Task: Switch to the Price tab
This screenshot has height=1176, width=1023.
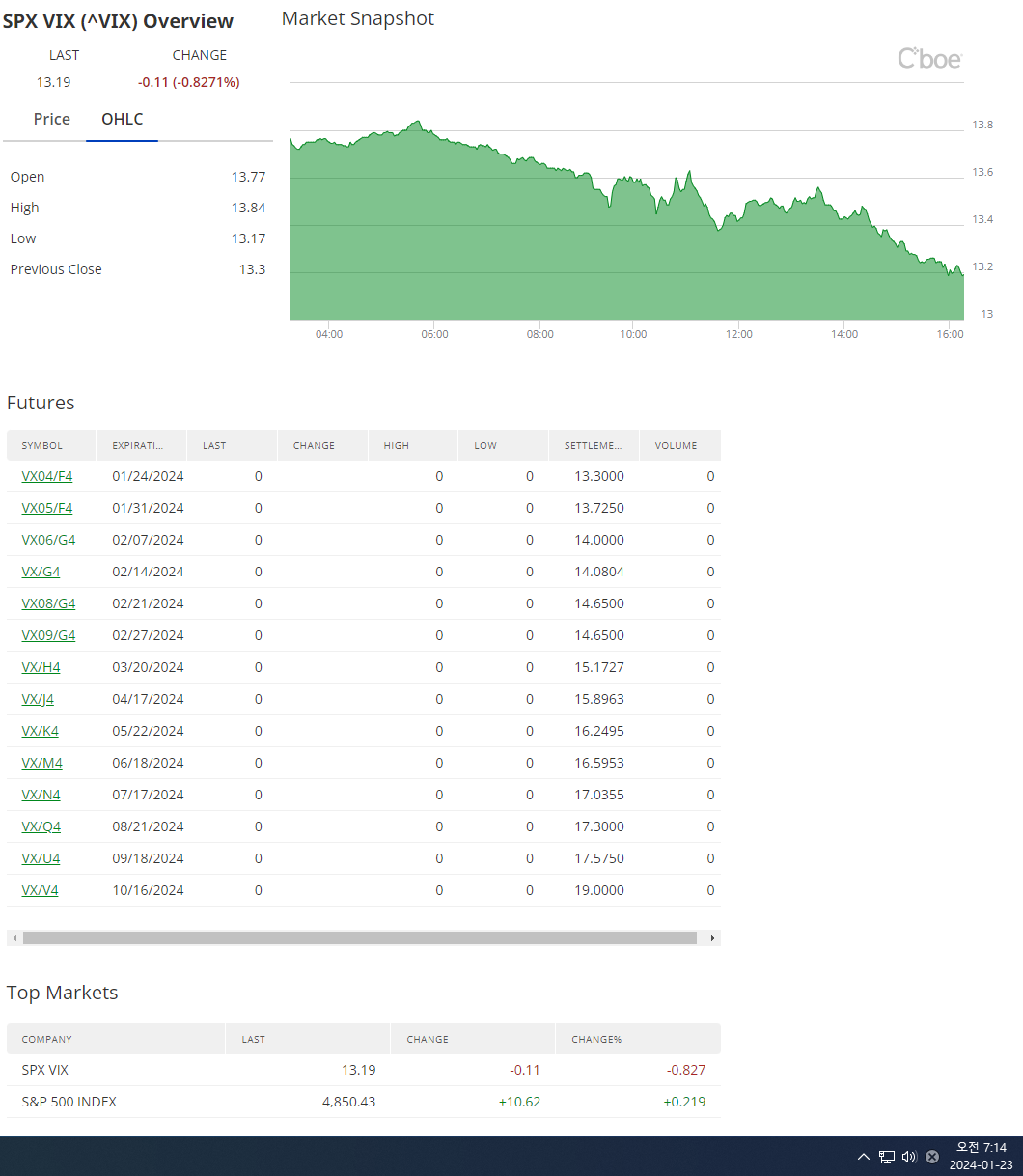Action: [52, 119]
